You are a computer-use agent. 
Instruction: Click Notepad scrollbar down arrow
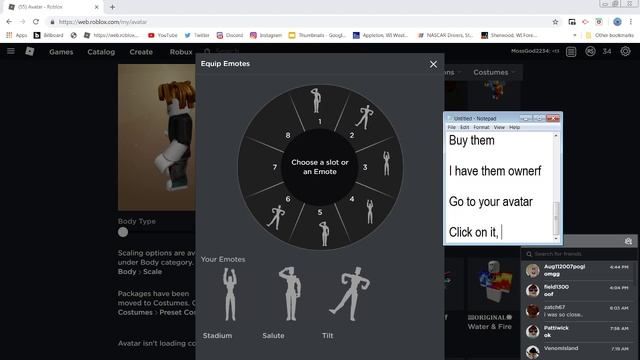[556, 239]
